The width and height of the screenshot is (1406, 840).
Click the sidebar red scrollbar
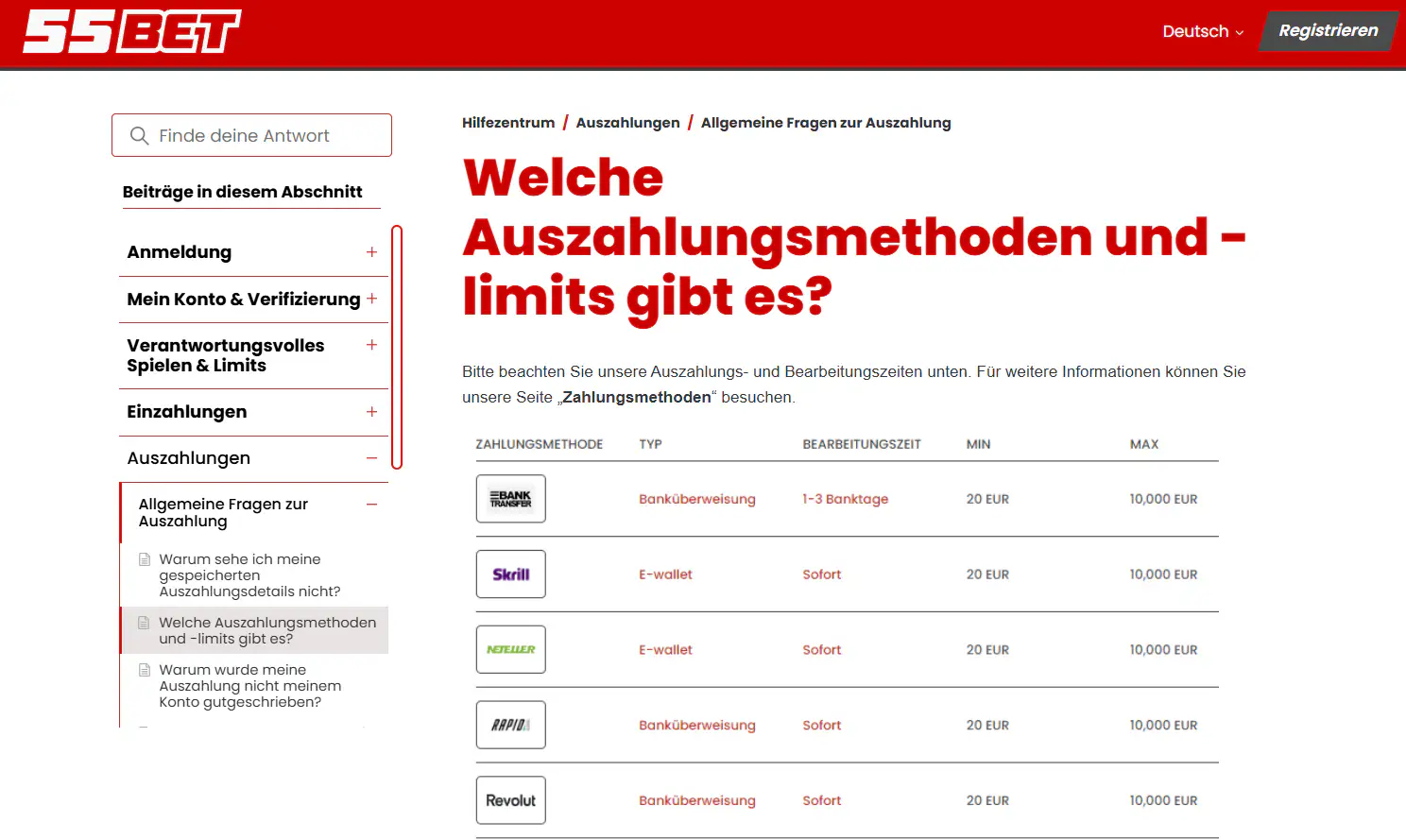(397, 347)
